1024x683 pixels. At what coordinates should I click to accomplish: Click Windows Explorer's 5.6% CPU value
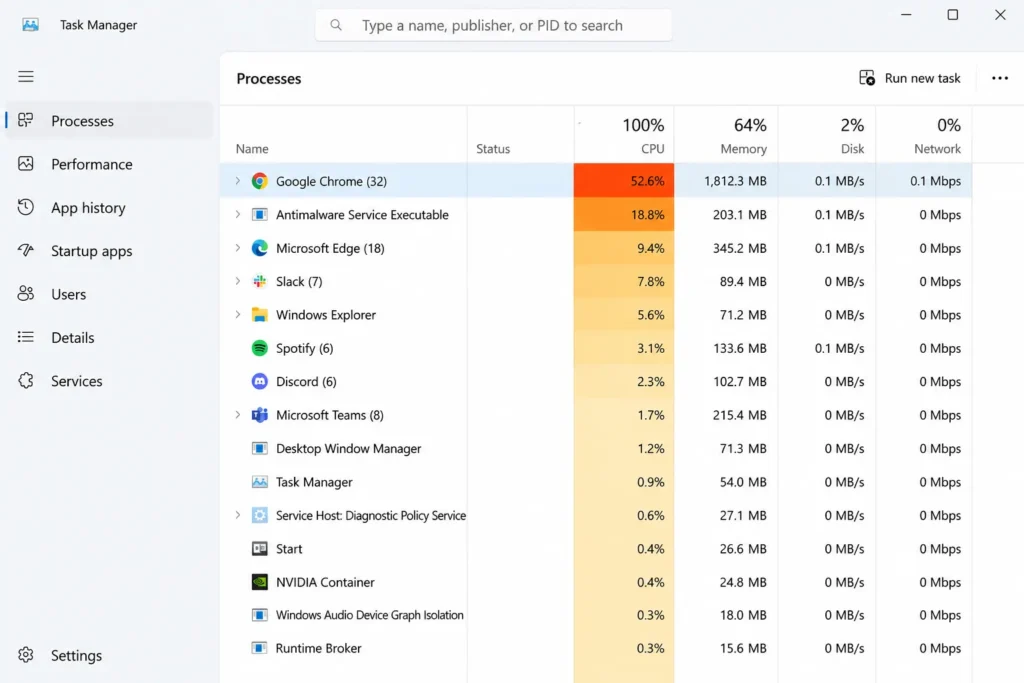[x=650, y=315]
